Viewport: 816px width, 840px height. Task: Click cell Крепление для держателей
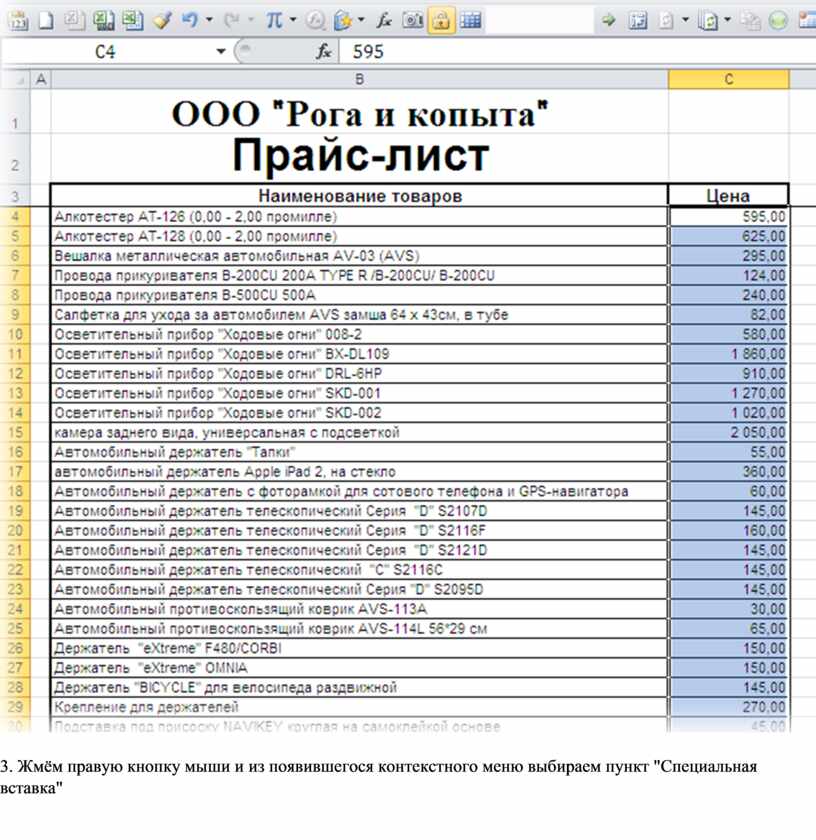(x=360, y=707)
